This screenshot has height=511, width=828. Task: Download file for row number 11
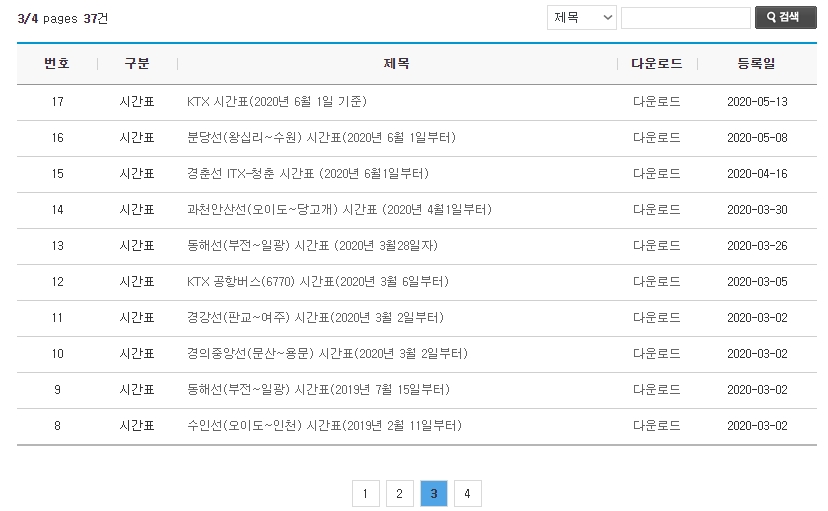pos(656,317)
